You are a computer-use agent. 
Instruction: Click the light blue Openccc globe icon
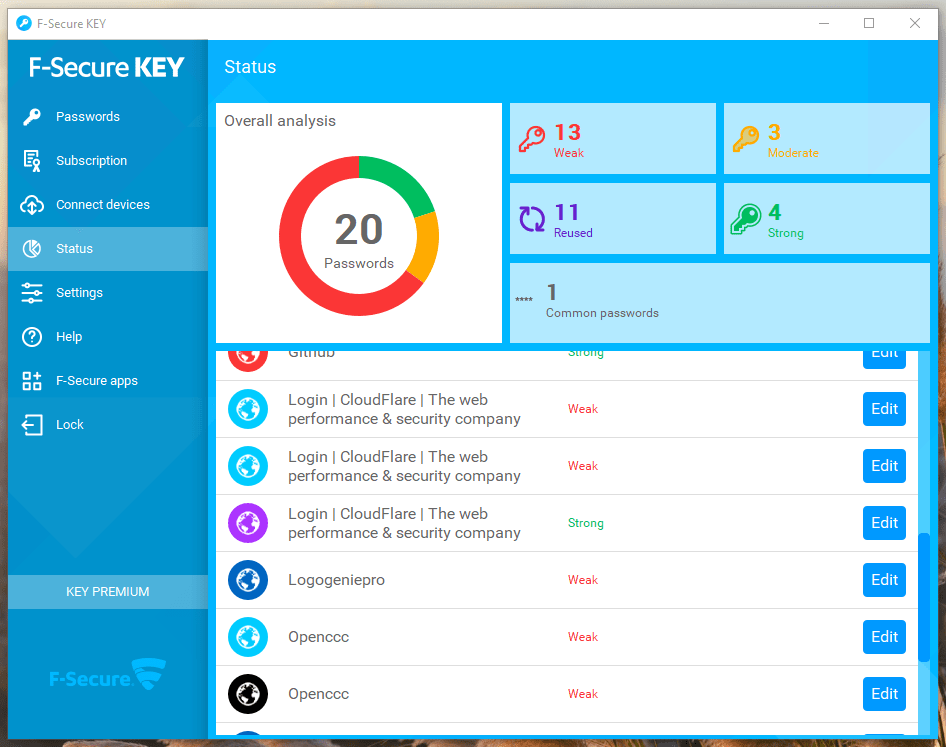[x=248, y=637]
